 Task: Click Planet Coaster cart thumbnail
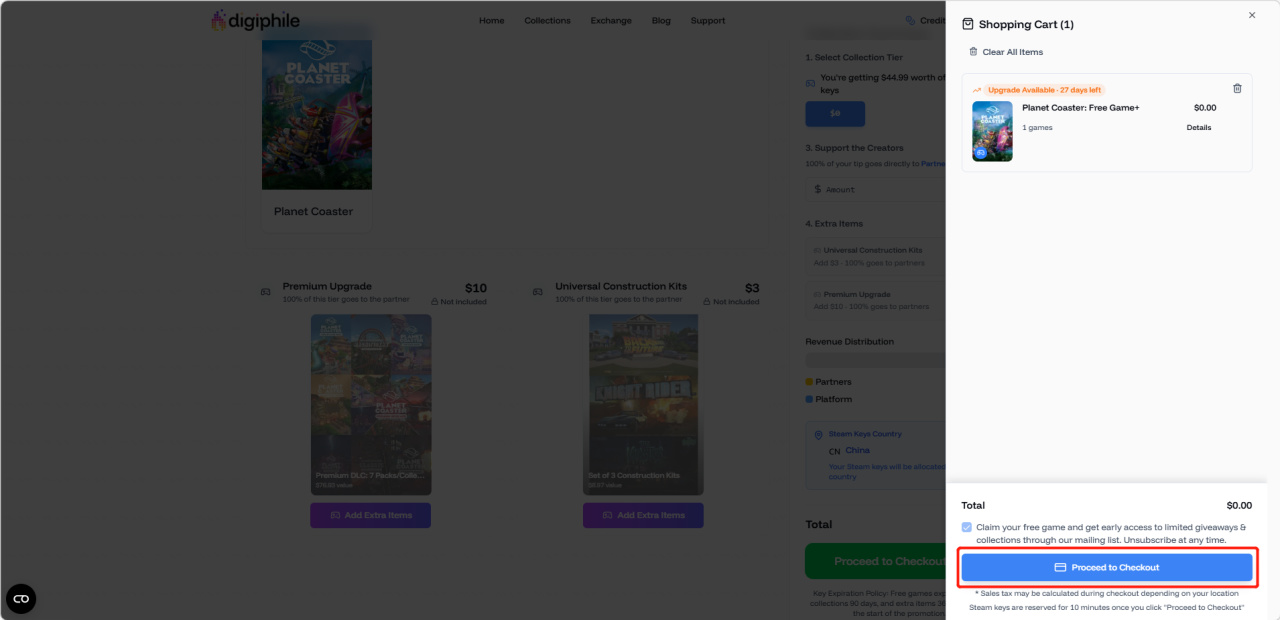pyautogui.click(x=992, y=131)
